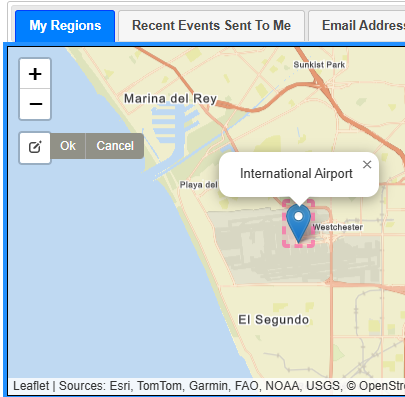Click the Marina del Rey map label
The width and height of the screenshot is (405, 397).
pos(170,99)
